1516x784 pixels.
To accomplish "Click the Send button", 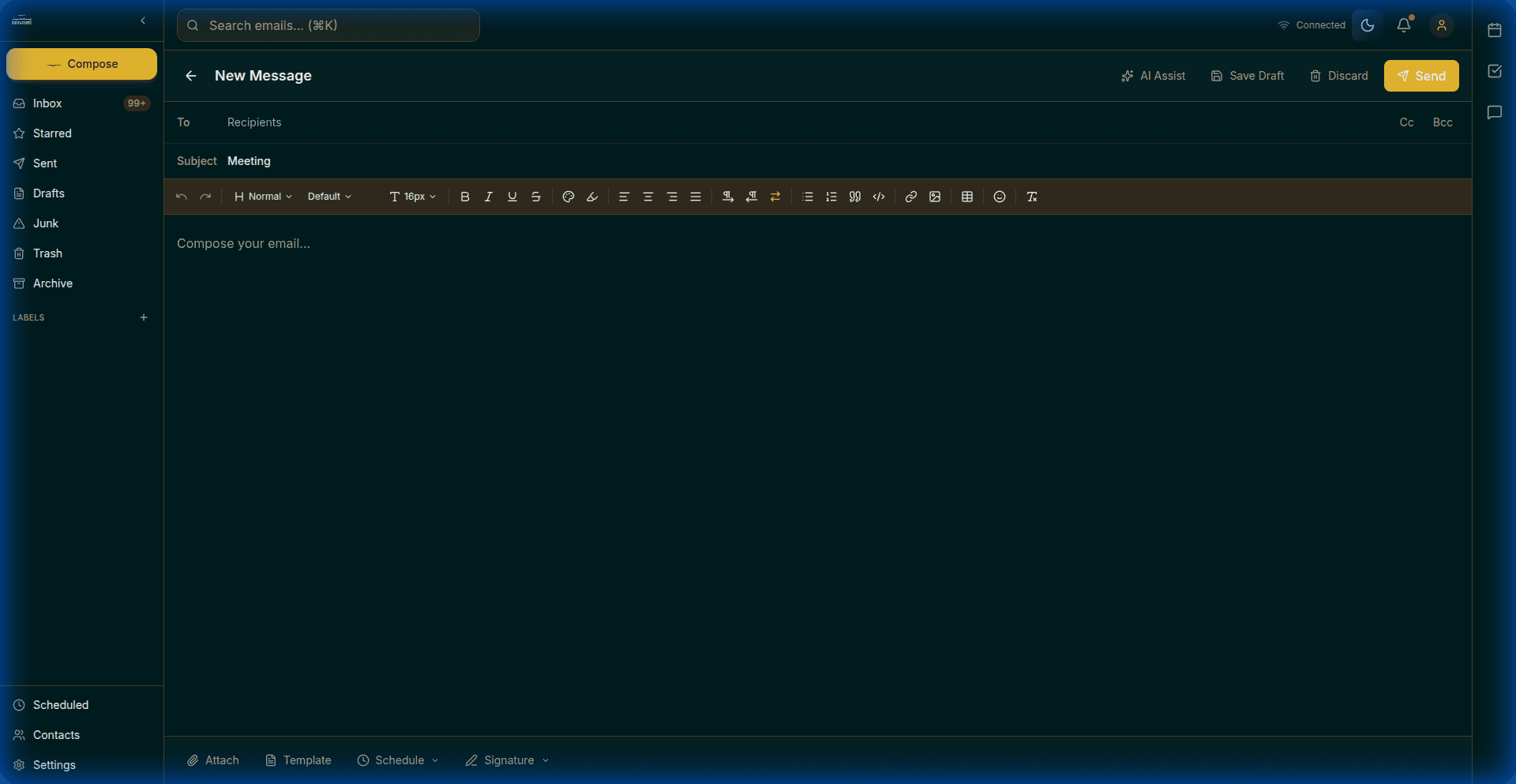I will pos(1420,76).
